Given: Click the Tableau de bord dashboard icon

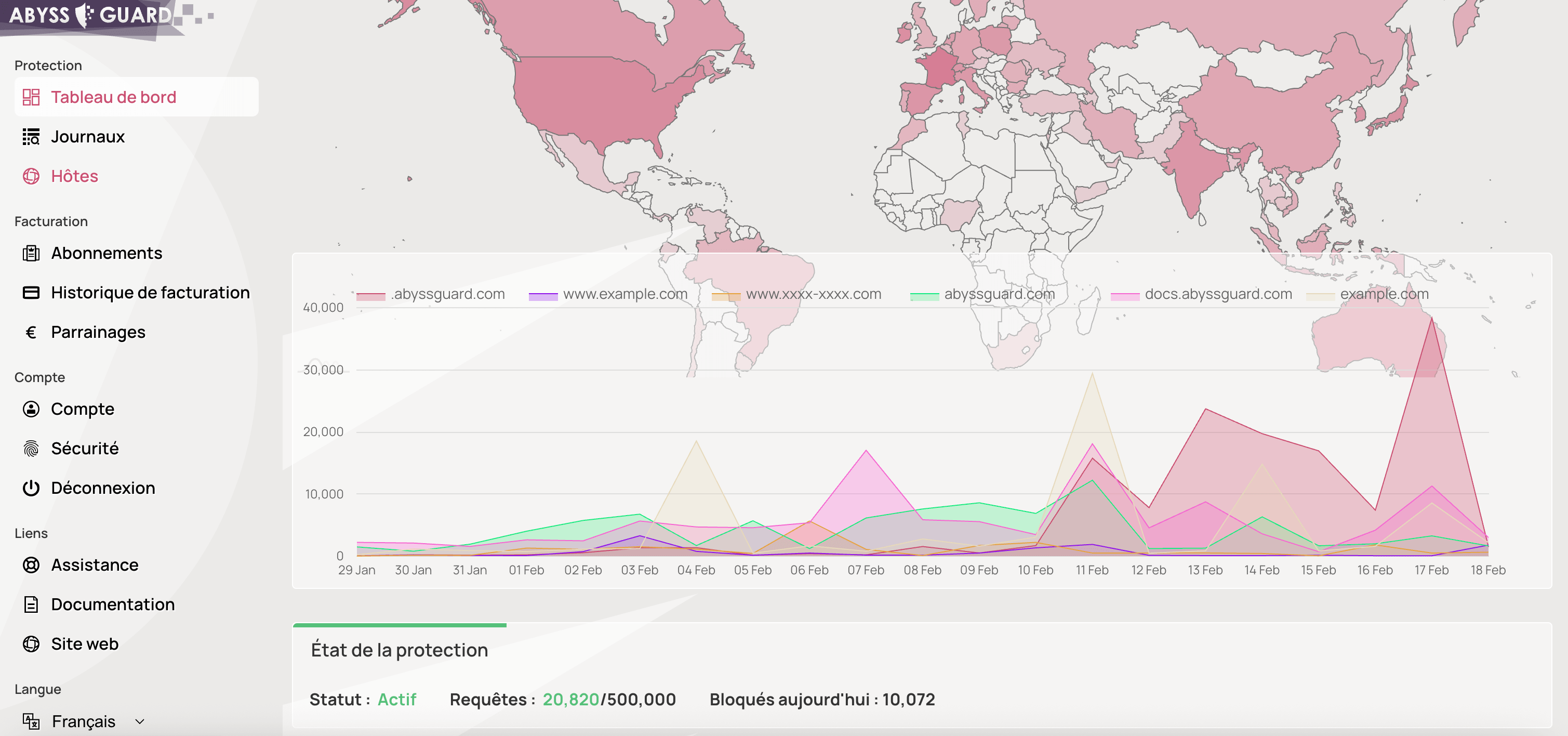Looking at the screenshot, I should point(31,97).
